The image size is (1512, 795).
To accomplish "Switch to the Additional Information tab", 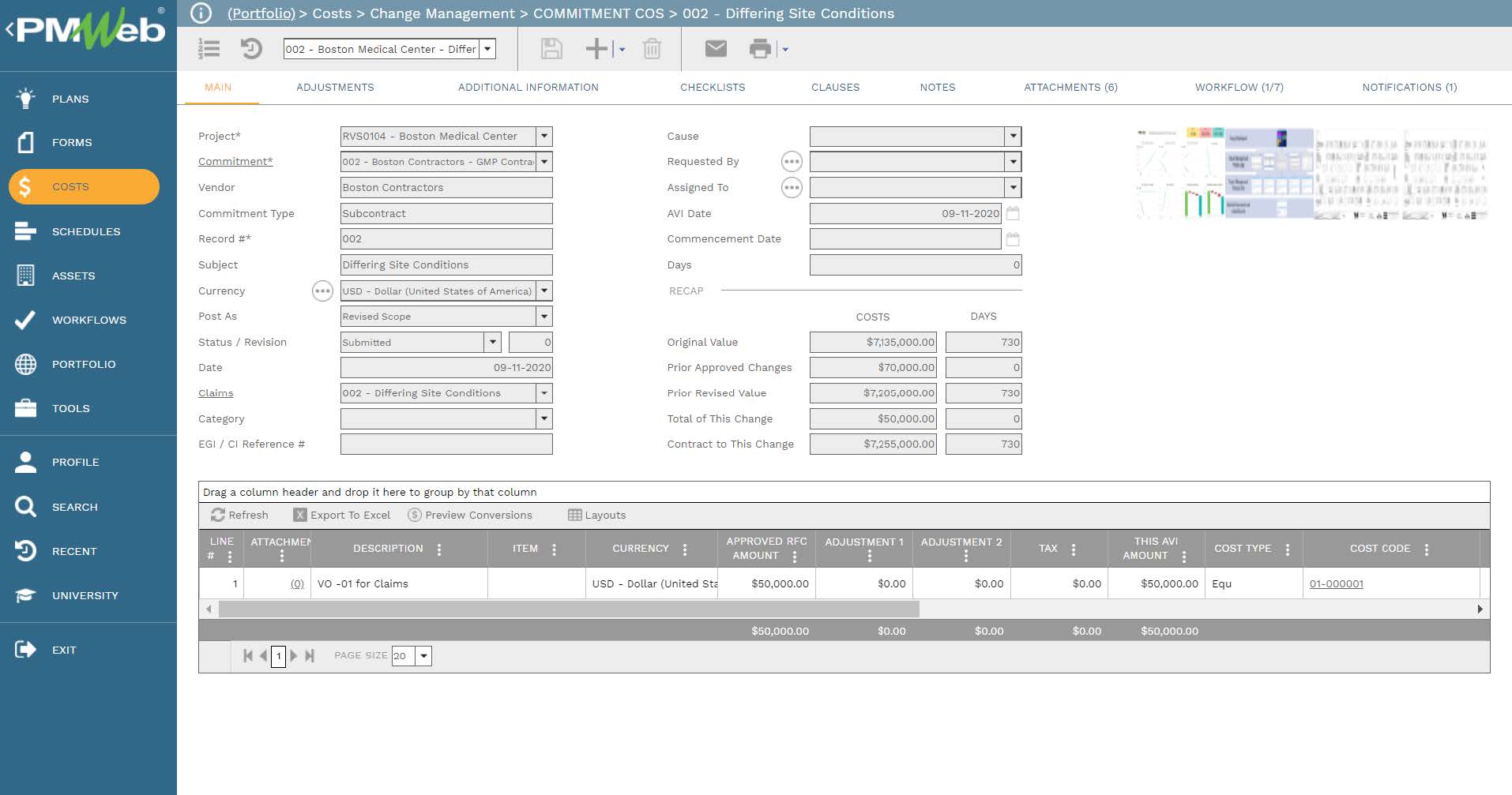I will pyautogui.click(x=528, y=88).
